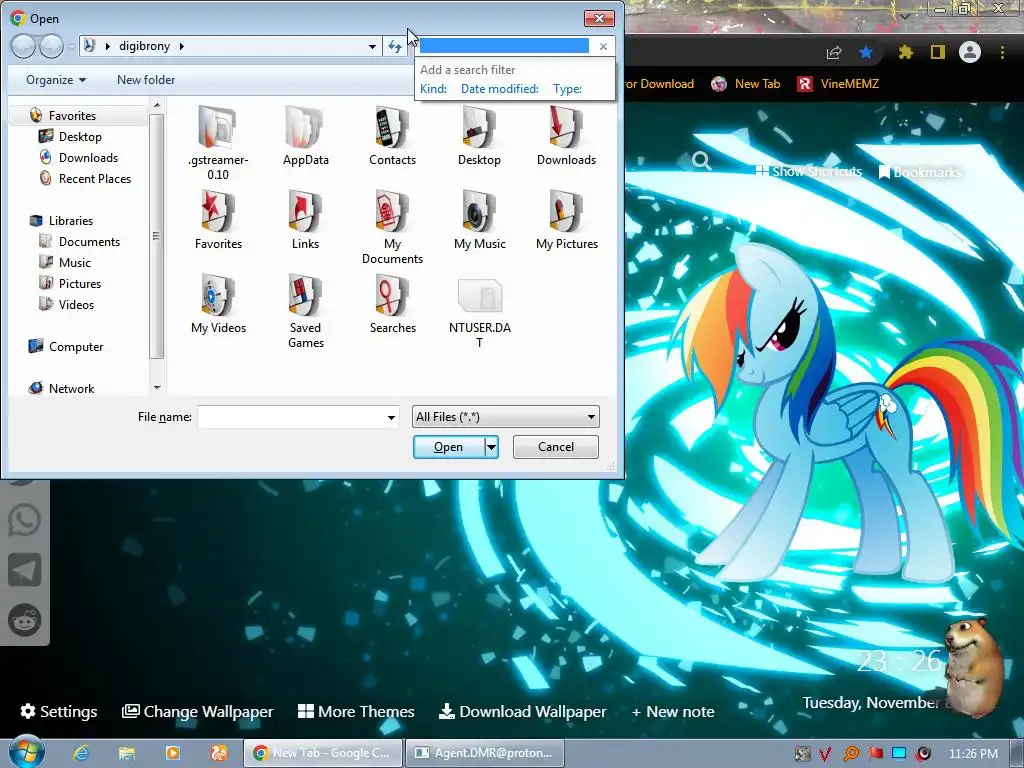Open Chrome's three-dot menu

pyautogui.click(x=1002, y=52)
